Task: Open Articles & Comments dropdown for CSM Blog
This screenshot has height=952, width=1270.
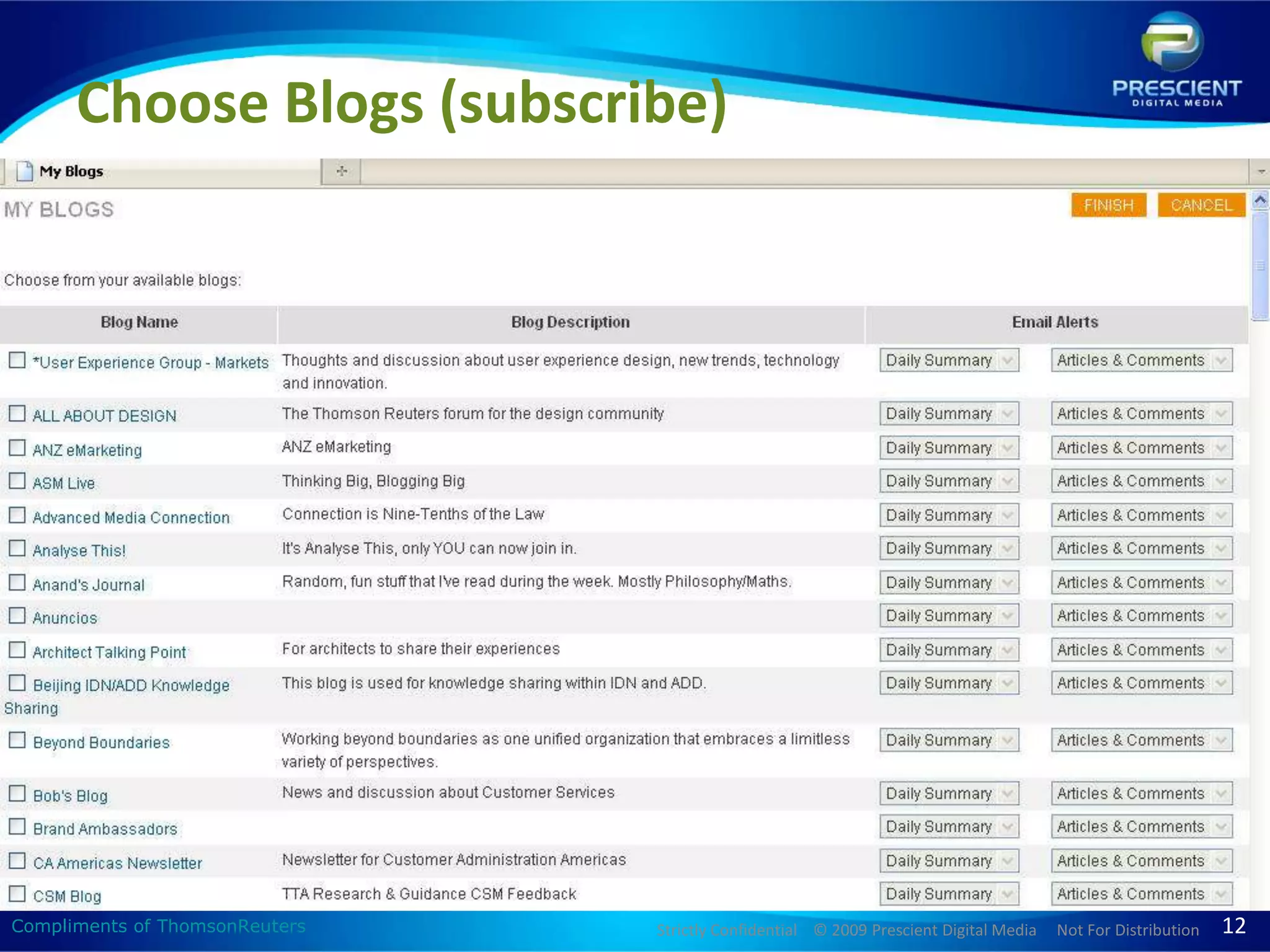Action: (1142, 894)
